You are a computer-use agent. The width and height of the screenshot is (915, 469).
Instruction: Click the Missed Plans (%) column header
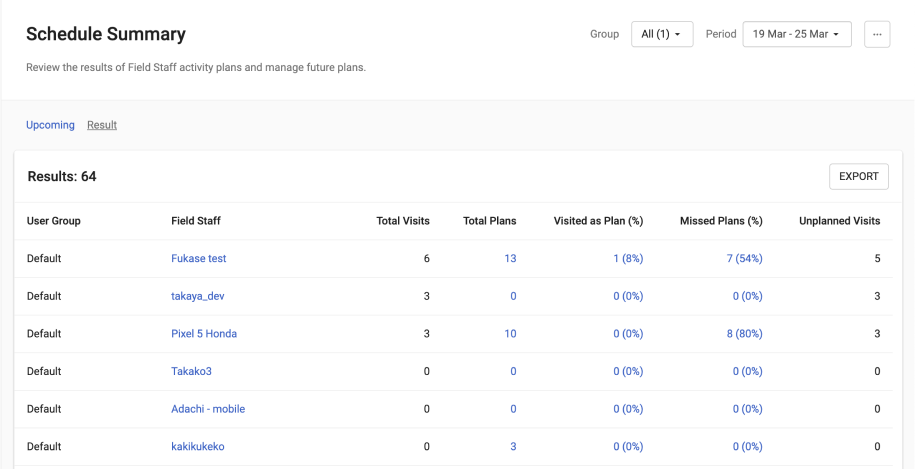(x=721, y=220)
